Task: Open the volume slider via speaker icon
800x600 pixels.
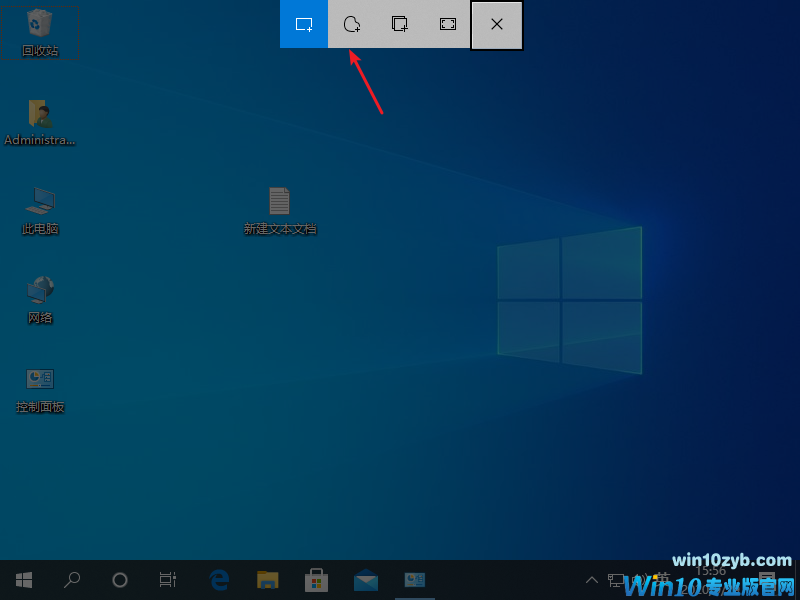Action: pos(637,578)
